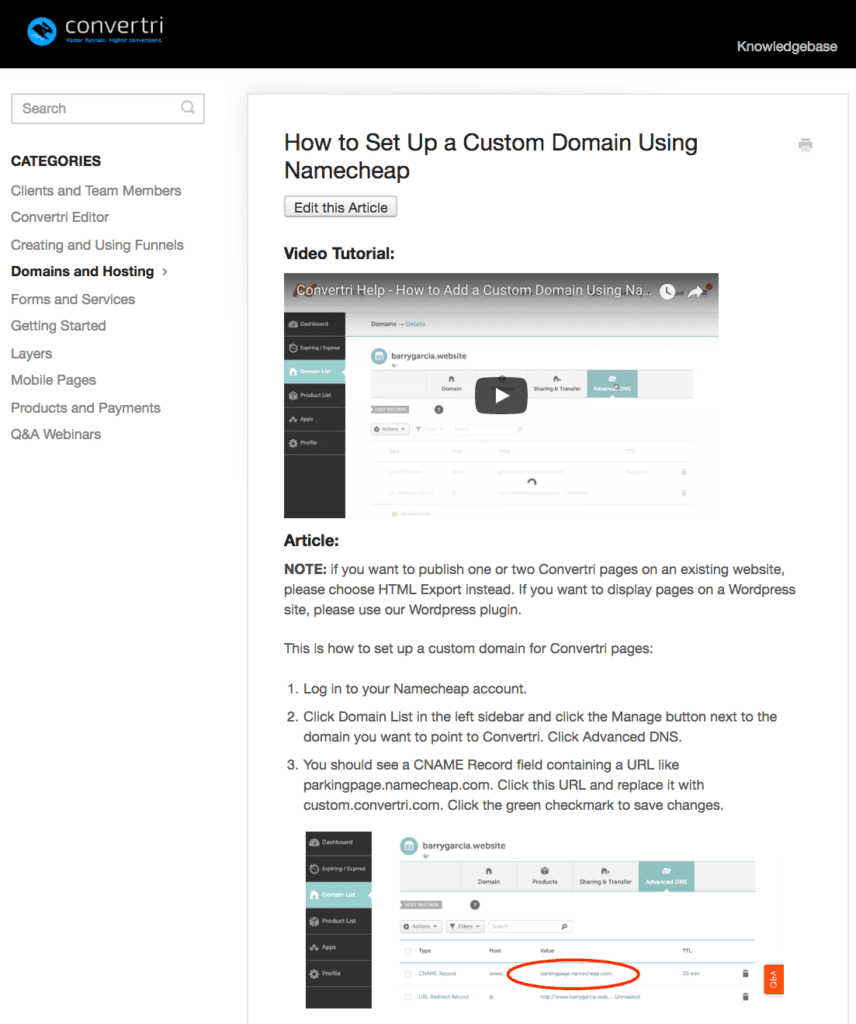The height and width of the screenshot is (1024, 856).
Task: Play the video tutorial
Action: point(501,395)
